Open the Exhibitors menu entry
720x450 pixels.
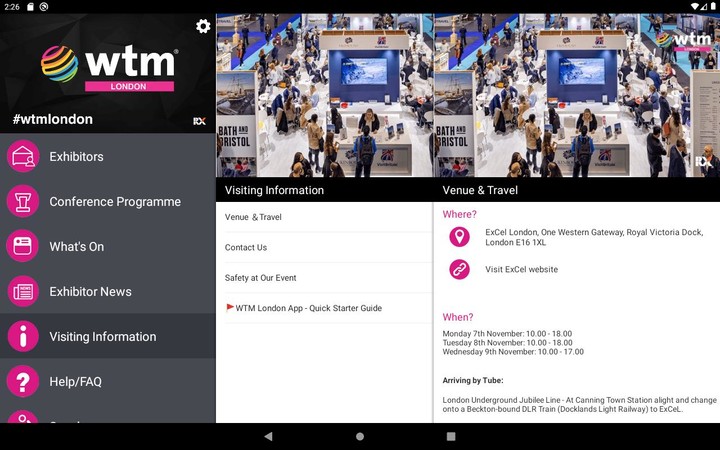108,157
